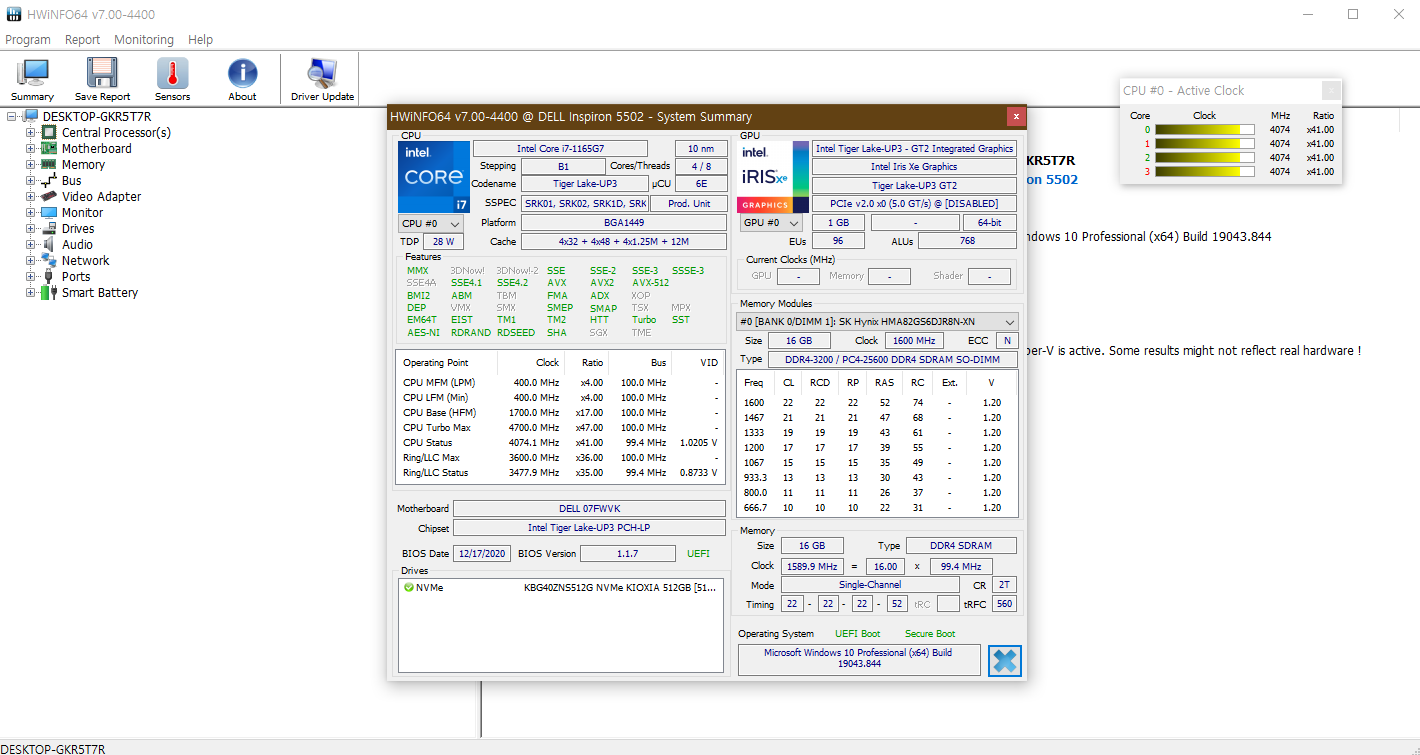The width and height of the screenshot is (1420, 755).
Task: Click the blue X close button in System Summary
Action: tap(1005, 661)
